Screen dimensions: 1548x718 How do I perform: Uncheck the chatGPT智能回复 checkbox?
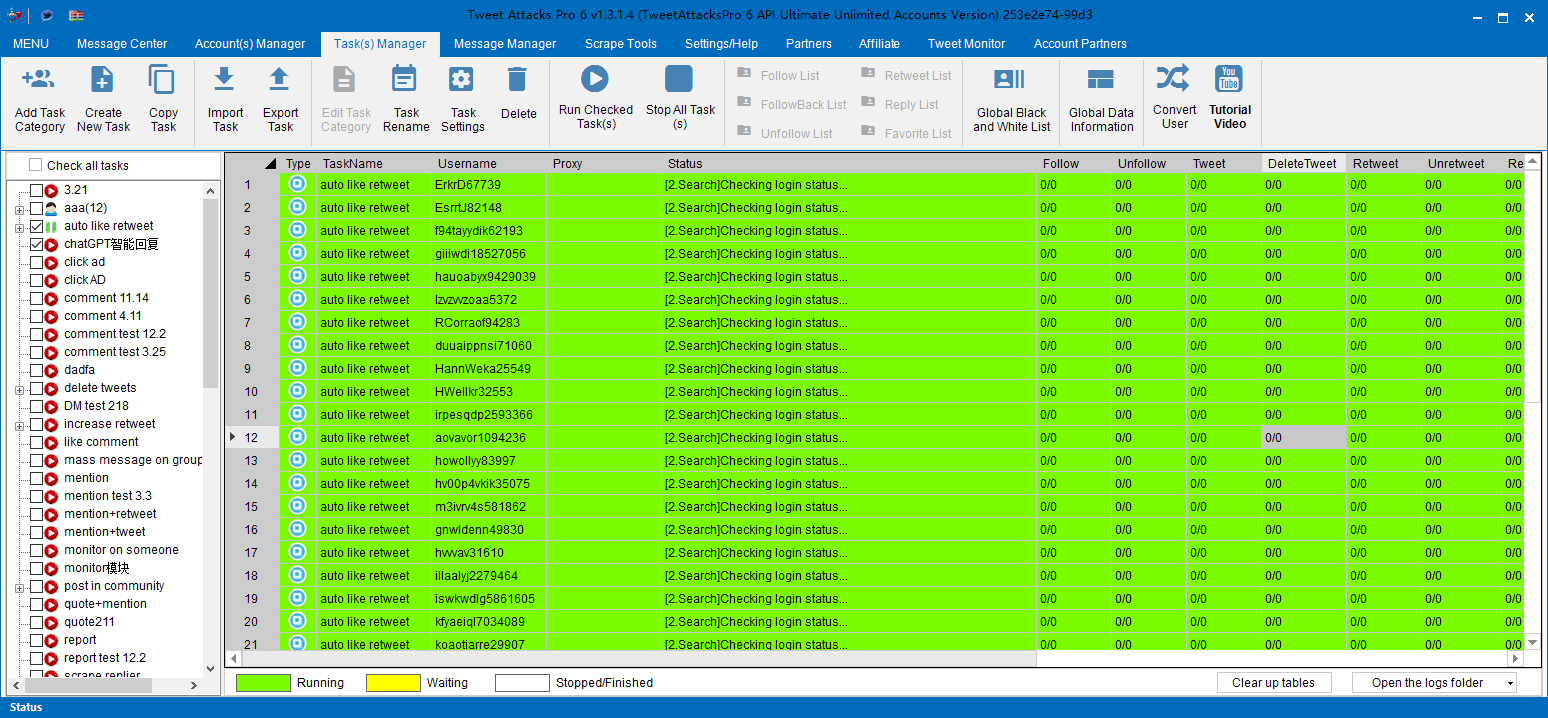(x=36, y=244)
